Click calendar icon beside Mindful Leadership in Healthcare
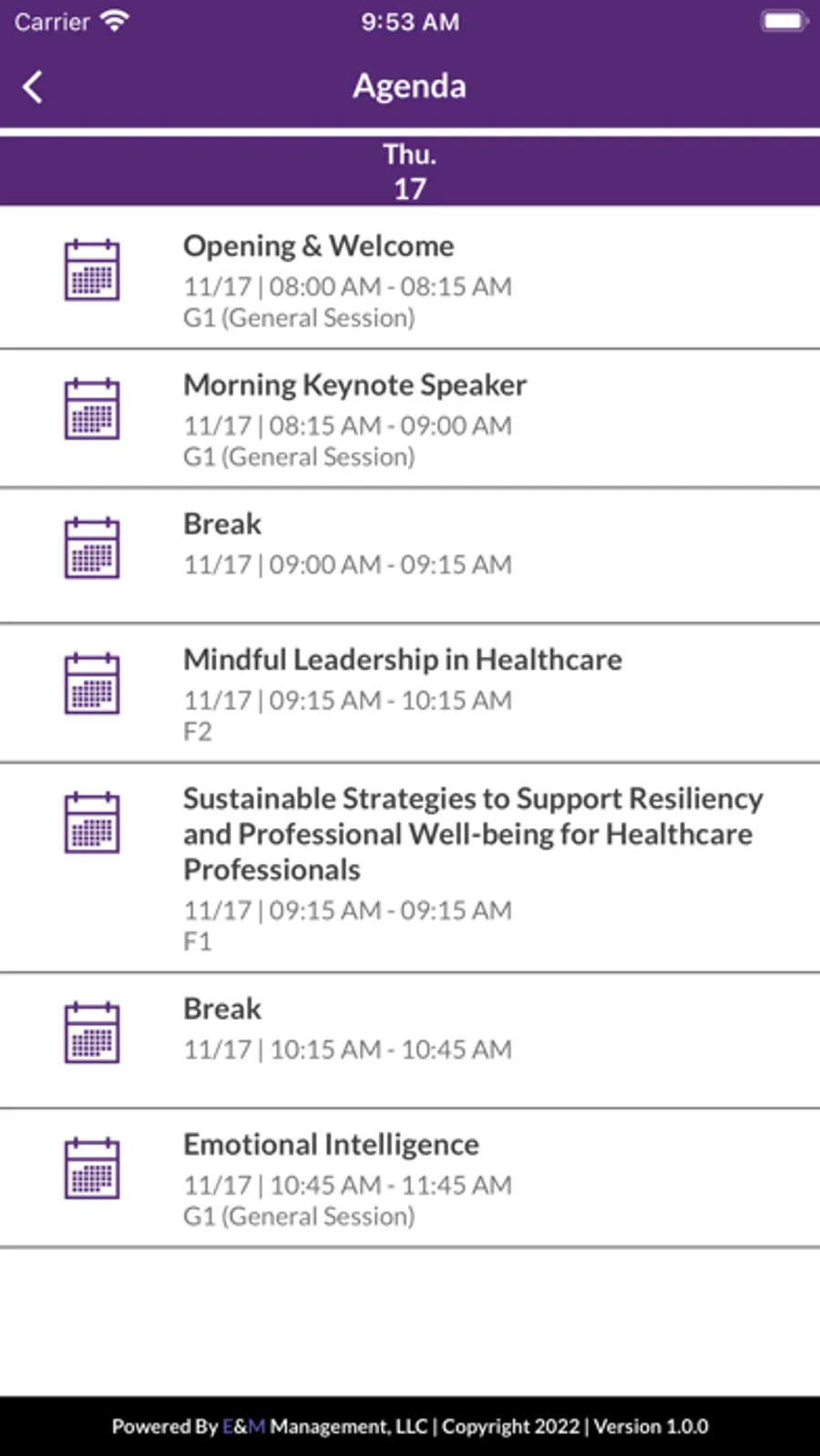 click(92, 683)
